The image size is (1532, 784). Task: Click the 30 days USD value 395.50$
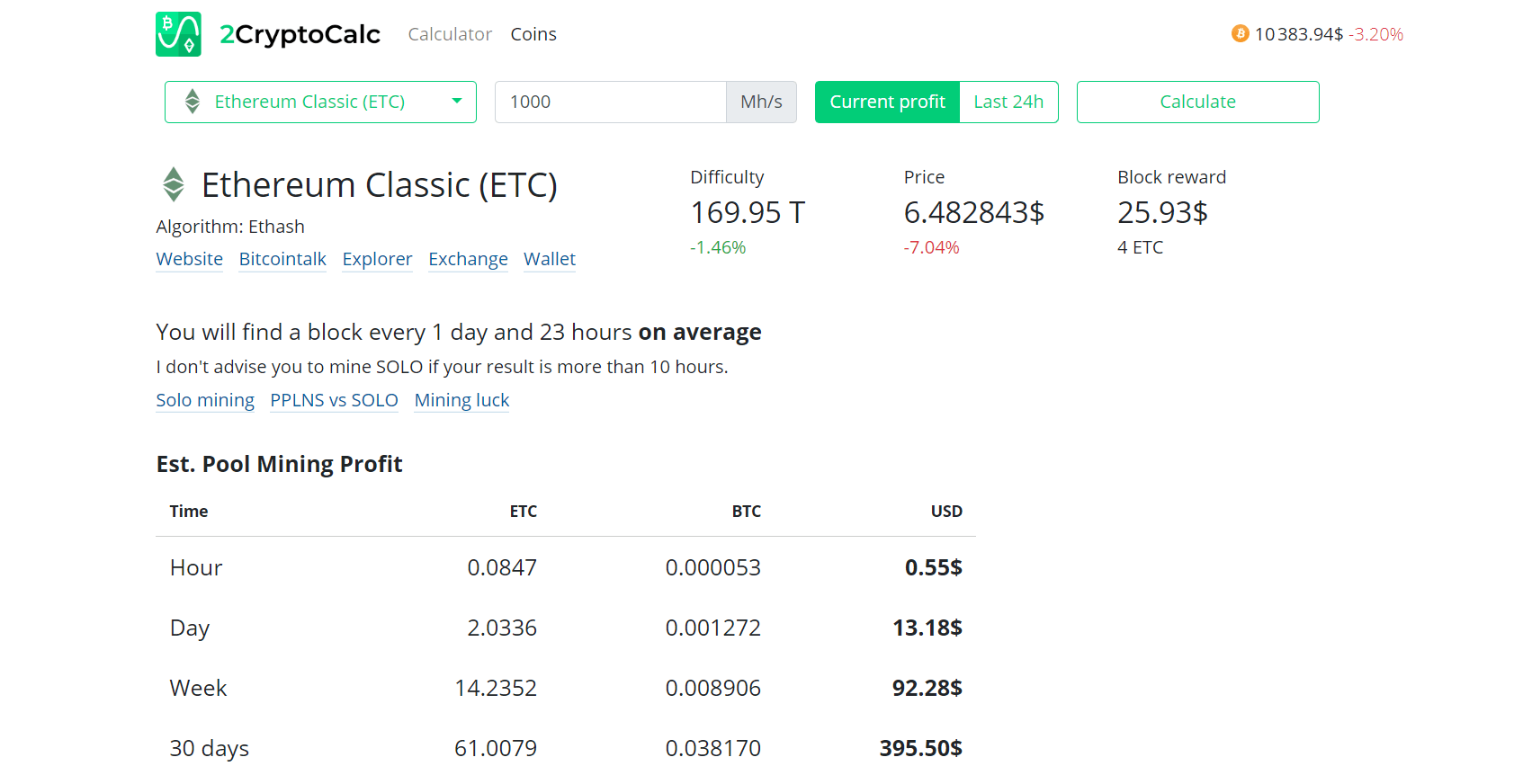(x=921, y=748)
